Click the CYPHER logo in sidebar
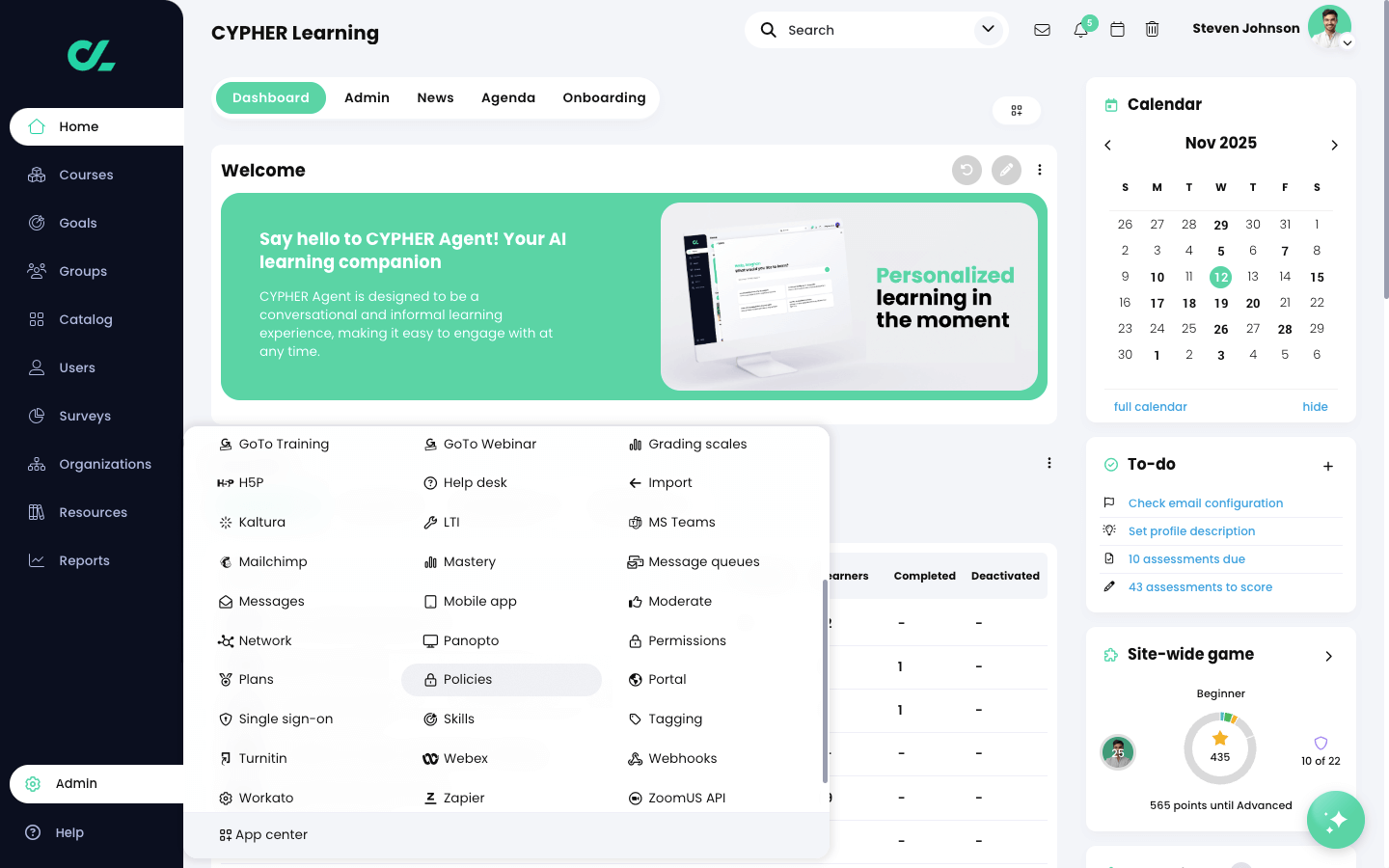 point(92,55)
